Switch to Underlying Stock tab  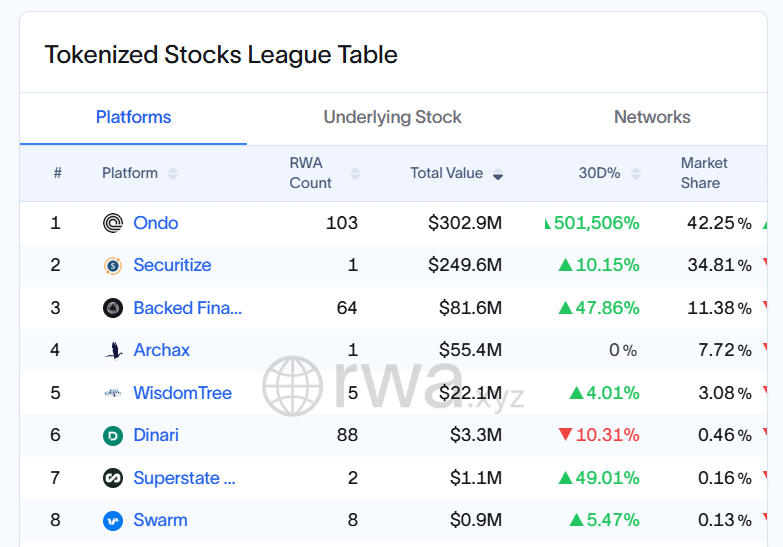click(392, 117)
